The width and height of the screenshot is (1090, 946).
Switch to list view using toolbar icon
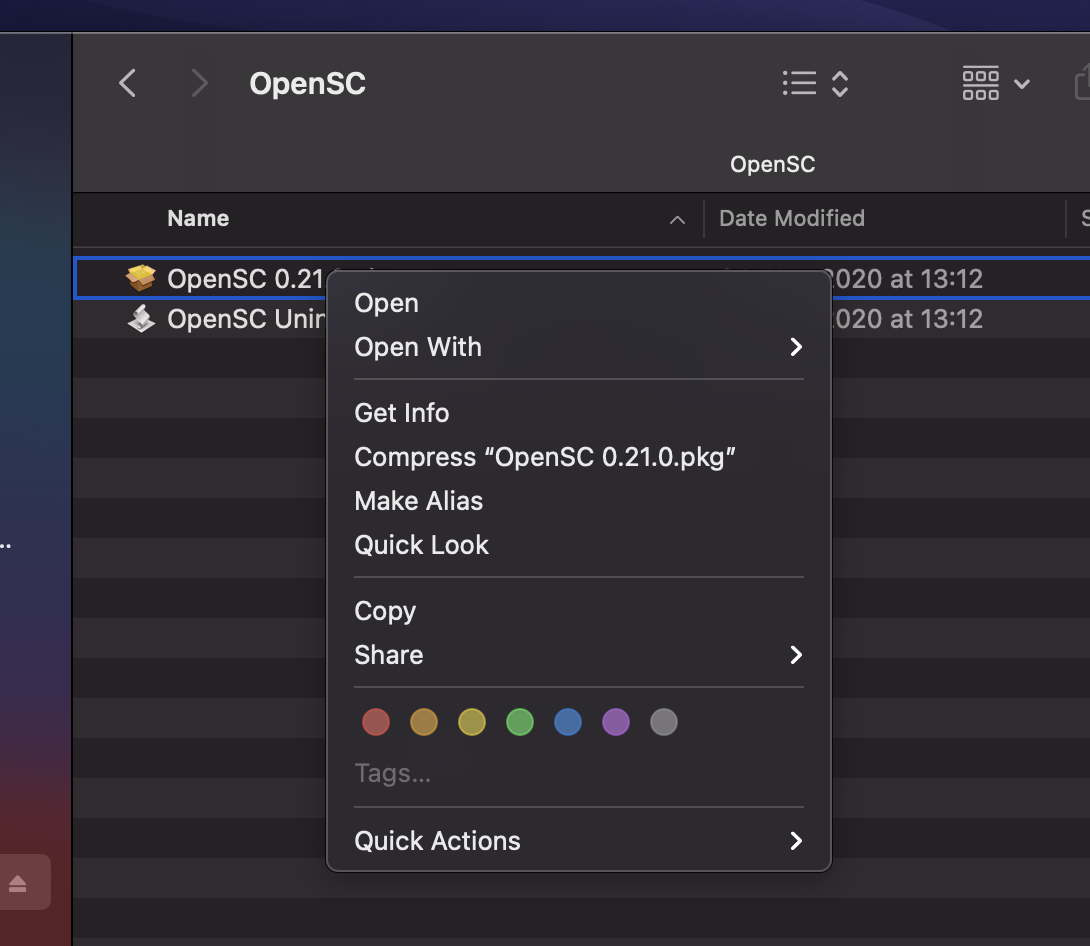point(798,84)
